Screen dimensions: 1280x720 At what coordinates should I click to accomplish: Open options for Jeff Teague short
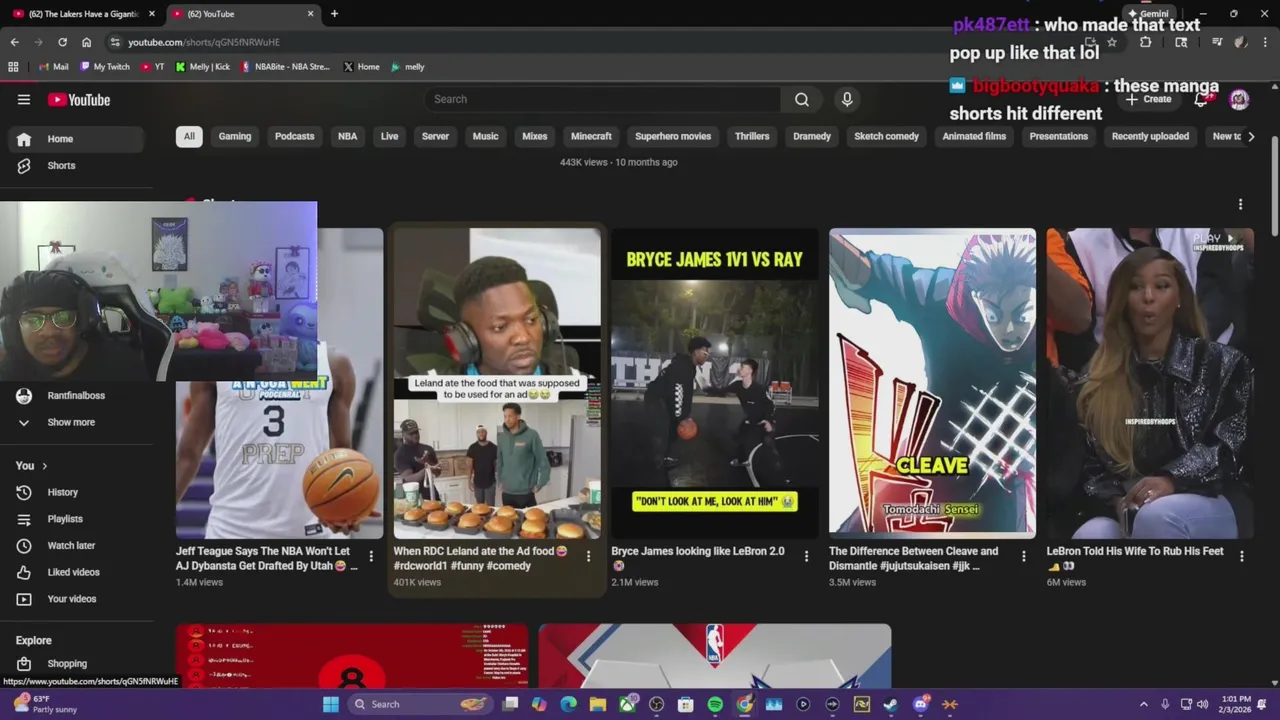click(x=371, y=556)
